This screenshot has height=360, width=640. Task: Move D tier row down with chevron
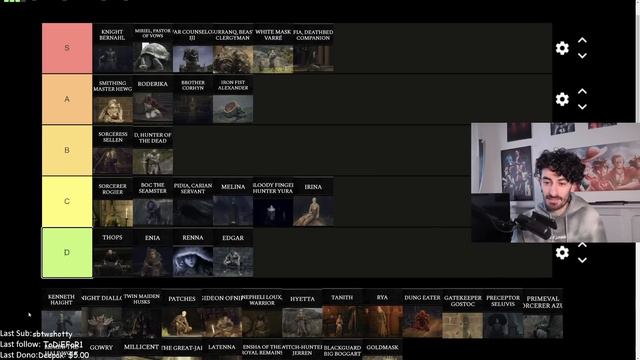coord(582,260)
